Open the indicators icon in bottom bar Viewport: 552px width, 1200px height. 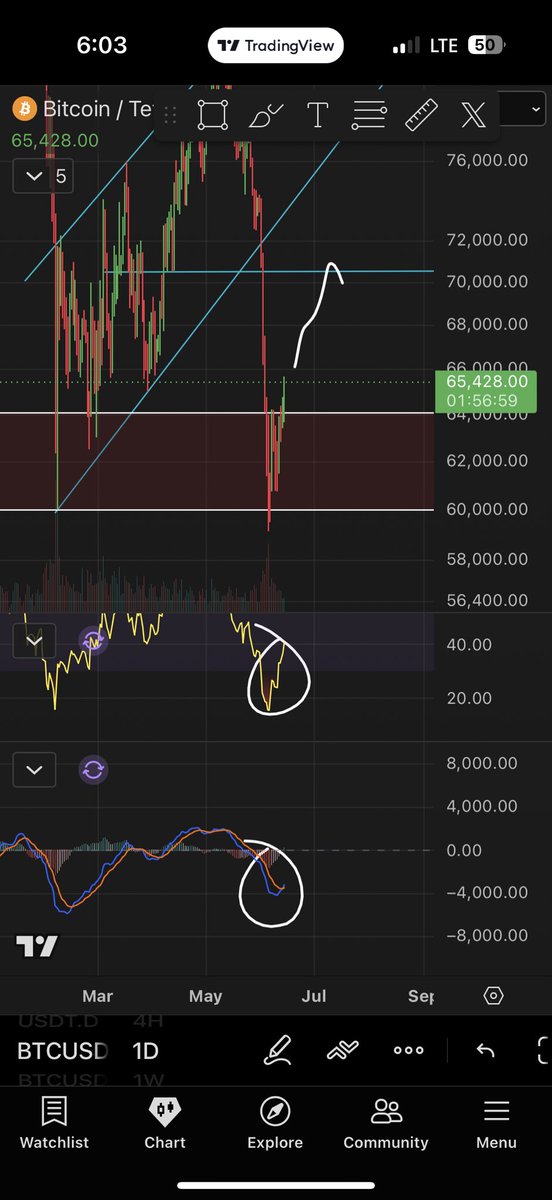coord(343,1051)
